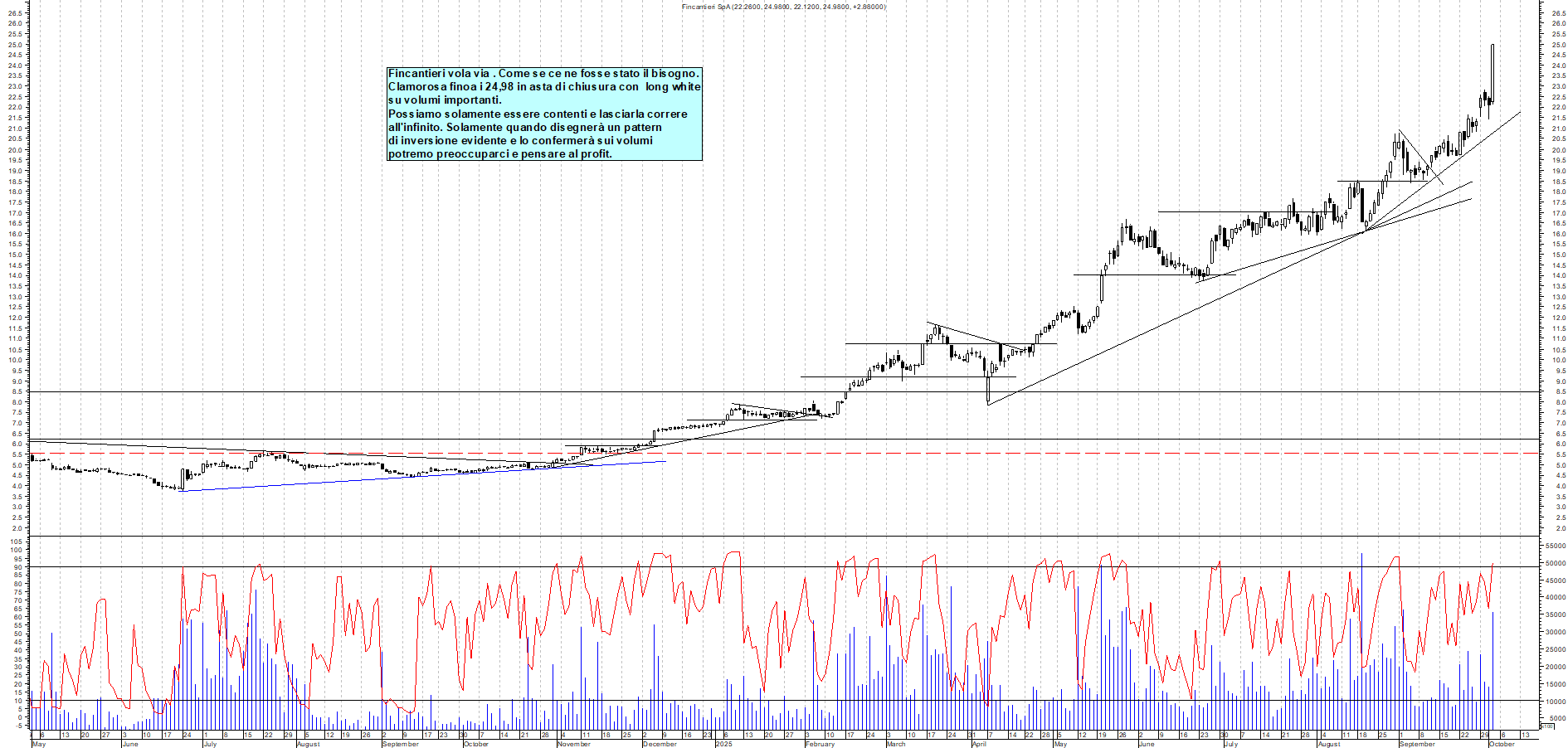Click the x100 volume scale box
The height and width of the screenshot is (748, 1568).
tap(1546, 726)
